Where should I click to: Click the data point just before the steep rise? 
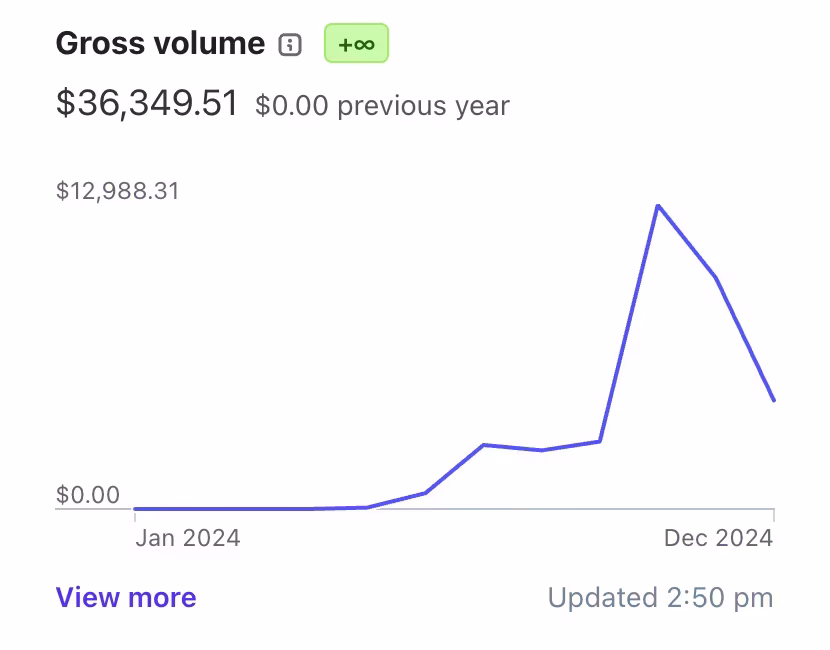(x=600, y=441)
